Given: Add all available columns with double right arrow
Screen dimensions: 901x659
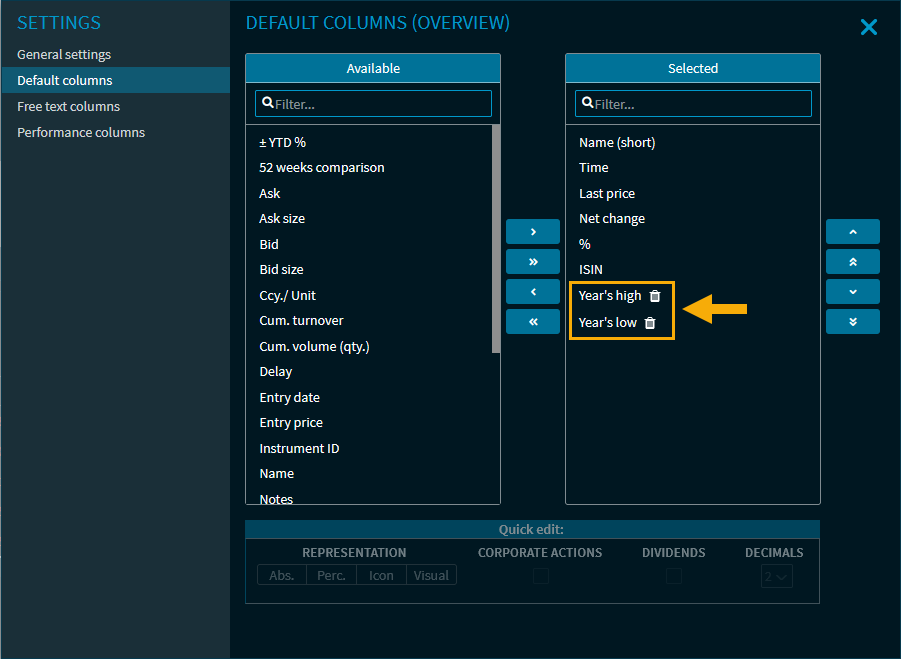Looking at the screenshot, I should pos(532,262).
